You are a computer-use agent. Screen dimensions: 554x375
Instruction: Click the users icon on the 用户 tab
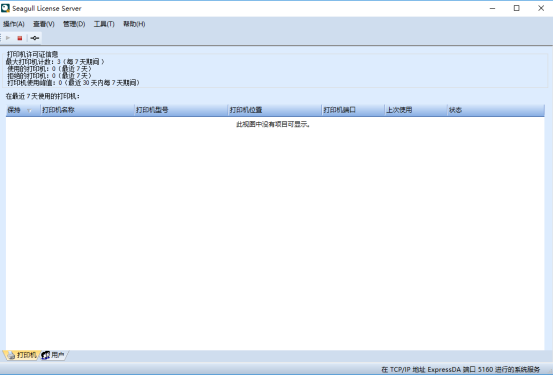(46, 355)
